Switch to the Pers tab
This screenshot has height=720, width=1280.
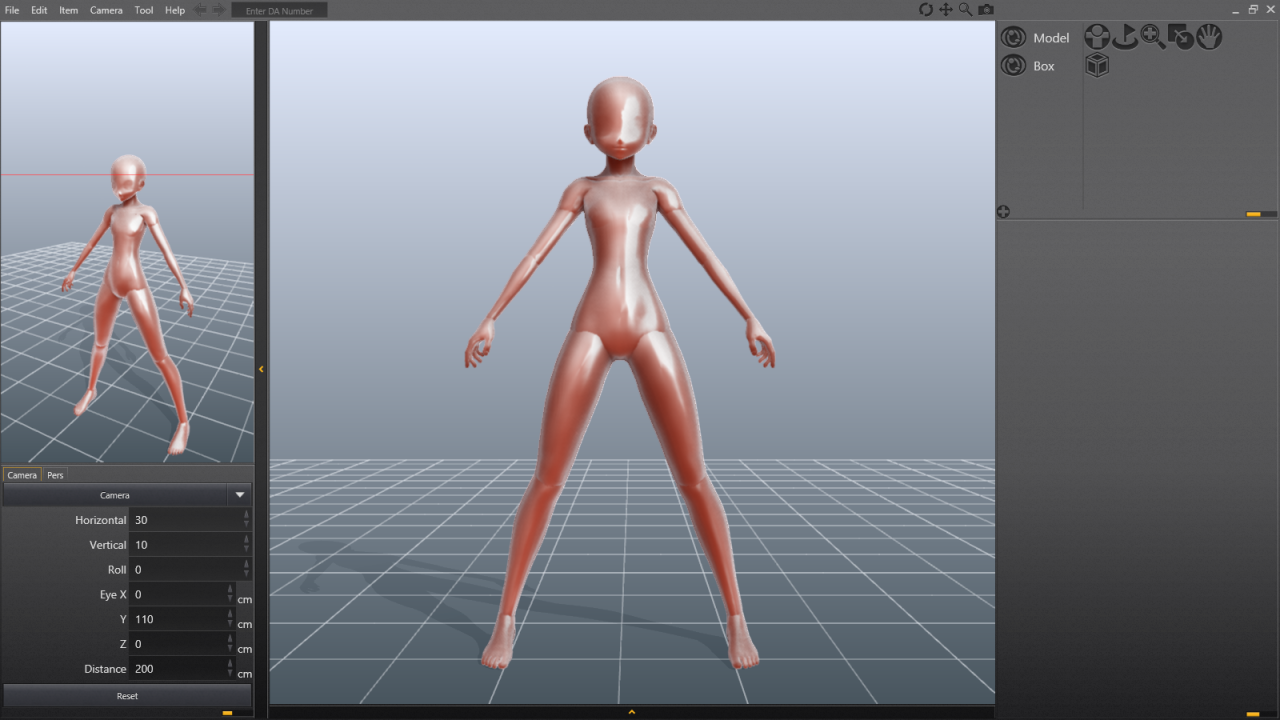coord(55,475)
